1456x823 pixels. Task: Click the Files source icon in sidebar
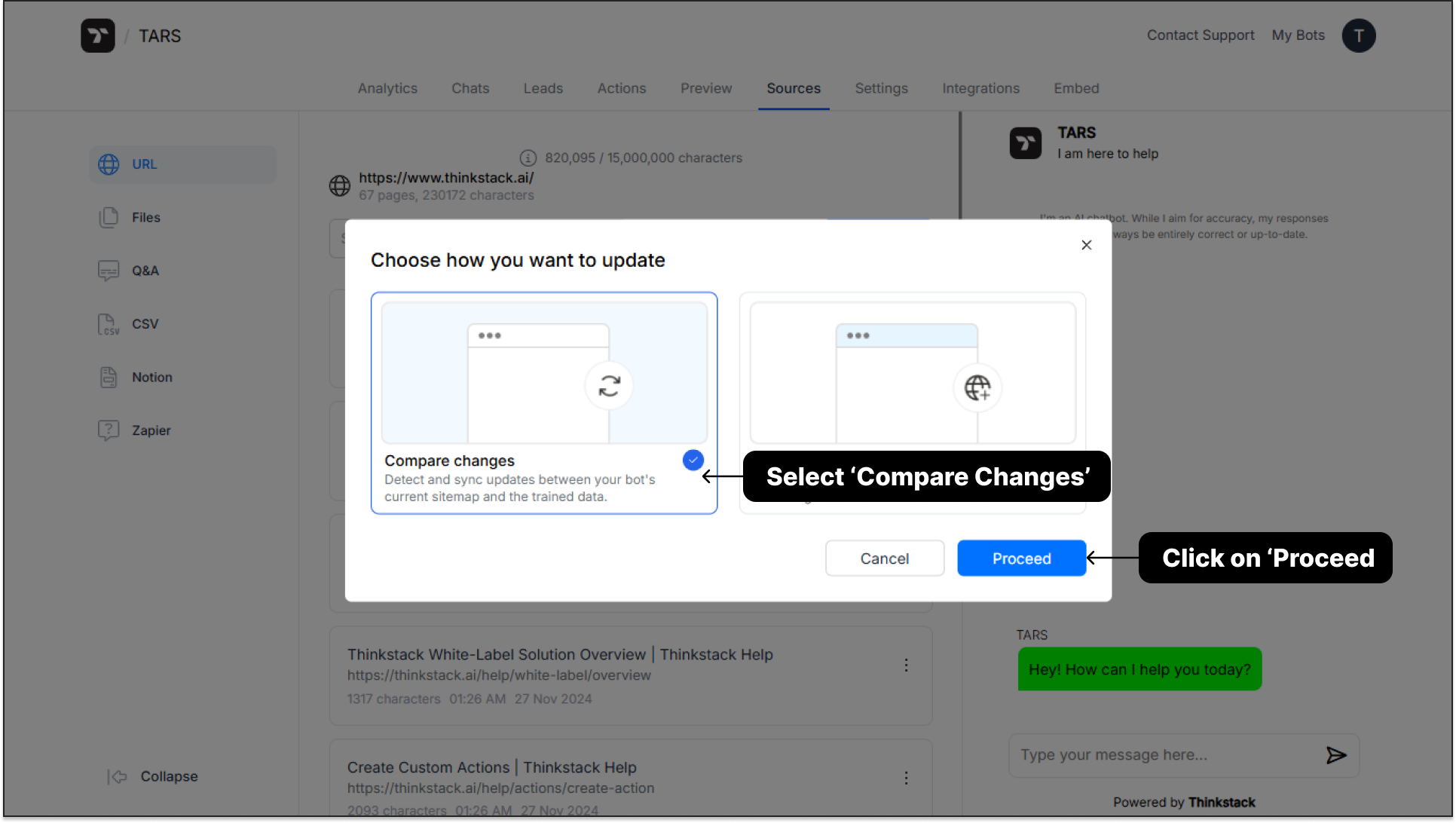pyautogui.click(x=108, y=217)
